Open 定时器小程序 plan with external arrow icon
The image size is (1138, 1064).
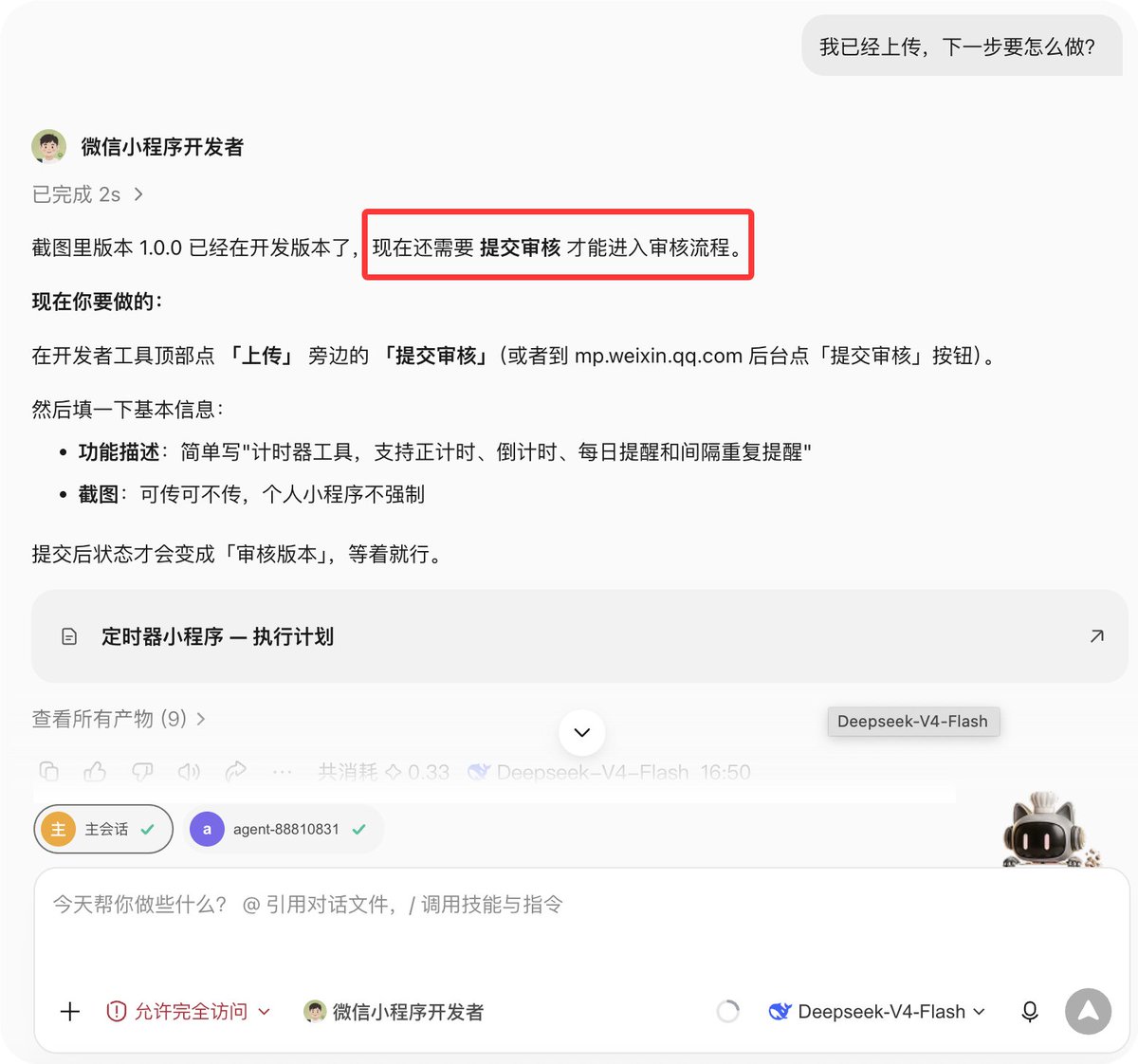1097,636
